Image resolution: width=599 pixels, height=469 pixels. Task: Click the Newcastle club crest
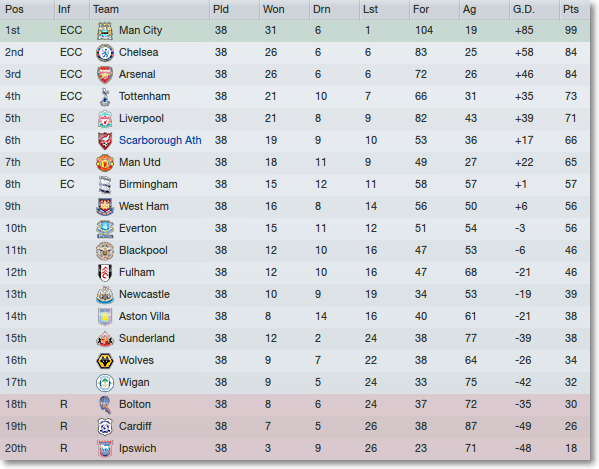[105, 295]
